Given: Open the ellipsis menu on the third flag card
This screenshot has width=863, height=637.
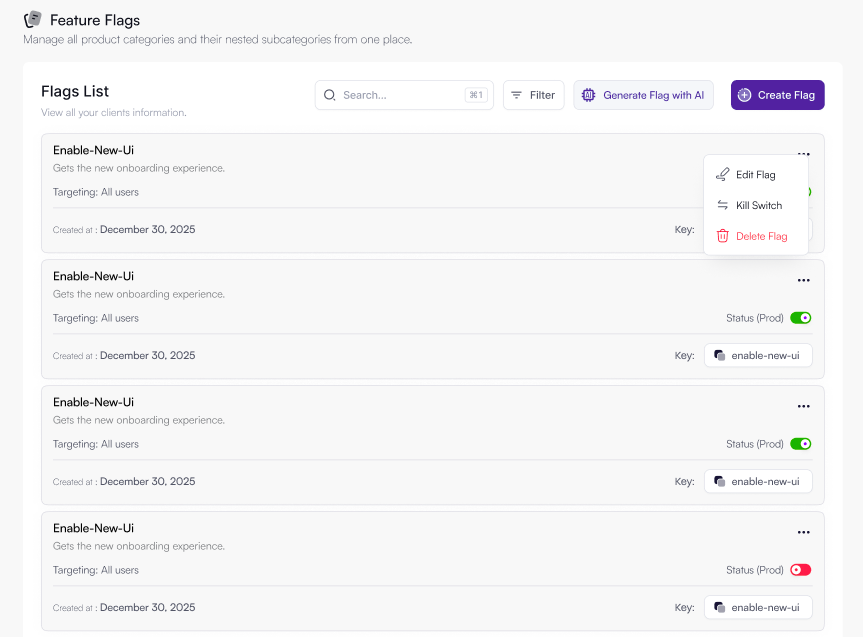Looking at the screenshot, I should [803, 406].
